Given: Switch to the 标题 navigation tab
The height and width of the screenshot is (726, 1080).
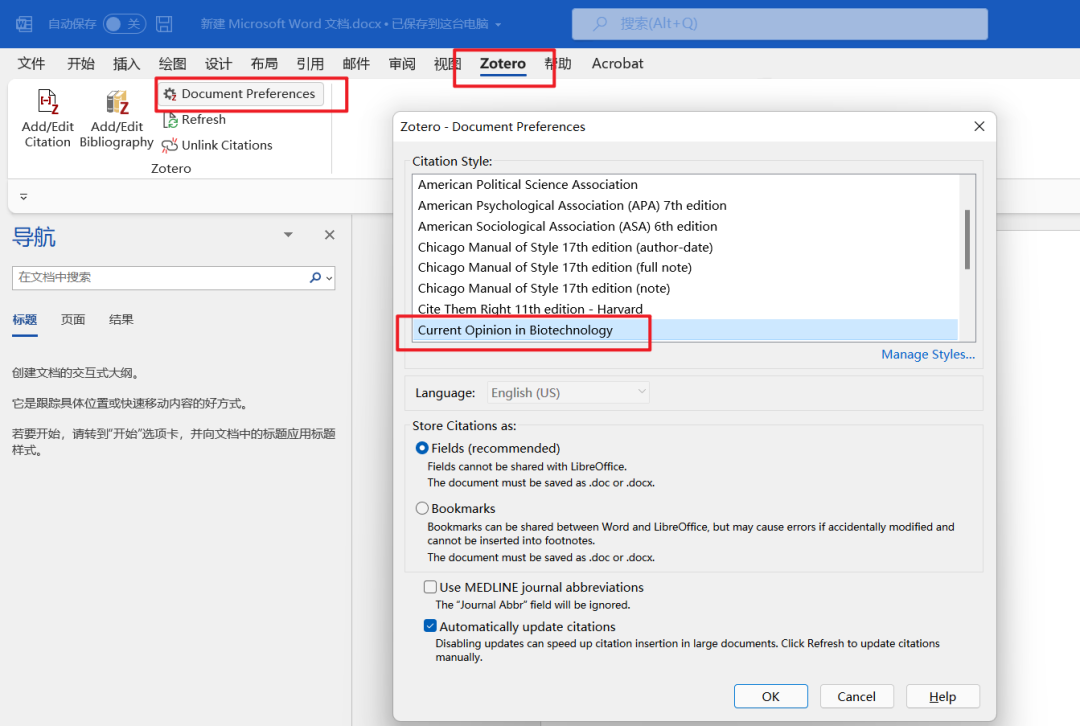Looking at the screenshot, I should pyautogui.click(x=25, y=320).
